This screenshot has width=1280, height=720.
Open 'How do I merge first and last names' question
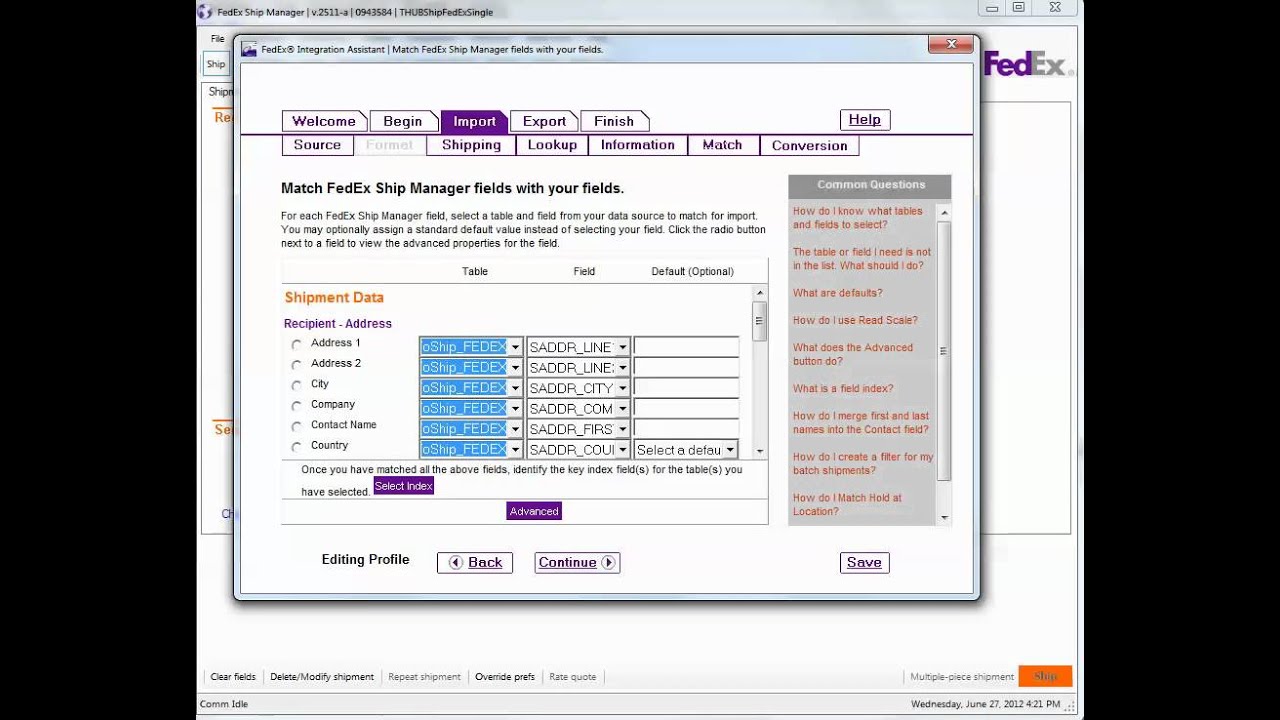pos(861,422)
